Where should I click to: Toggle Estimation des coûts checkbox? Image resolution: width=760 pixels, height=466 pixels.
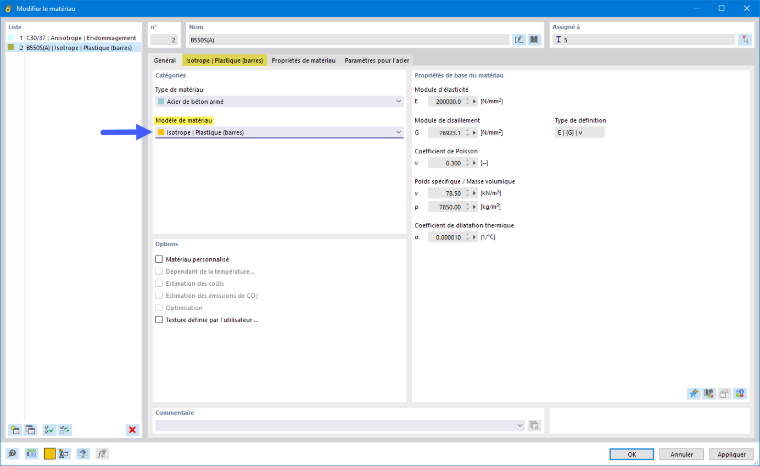(159, 283)
